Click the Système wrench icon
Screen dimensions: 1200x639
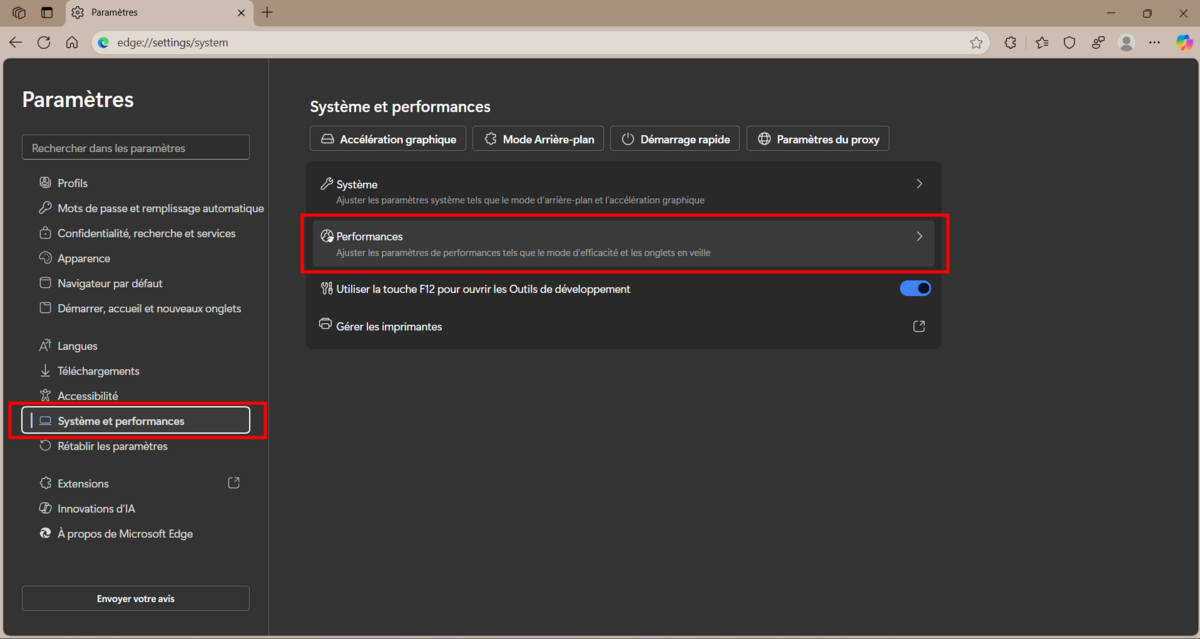coord(326,184)
